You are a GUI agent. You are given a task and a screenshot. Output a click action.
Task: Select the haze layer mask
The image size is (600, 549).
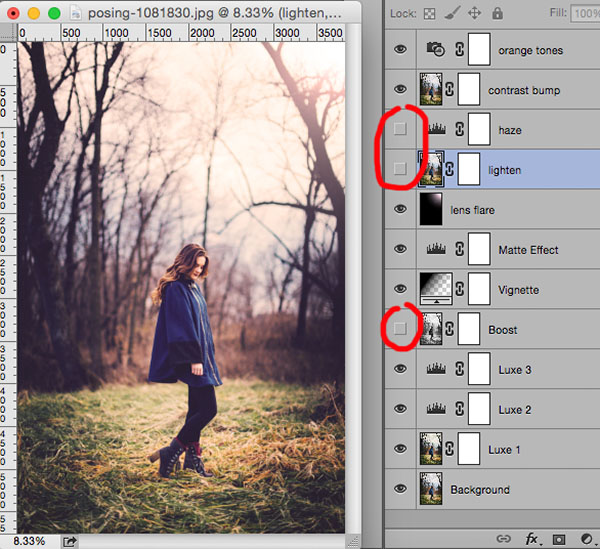pos(479,129)
